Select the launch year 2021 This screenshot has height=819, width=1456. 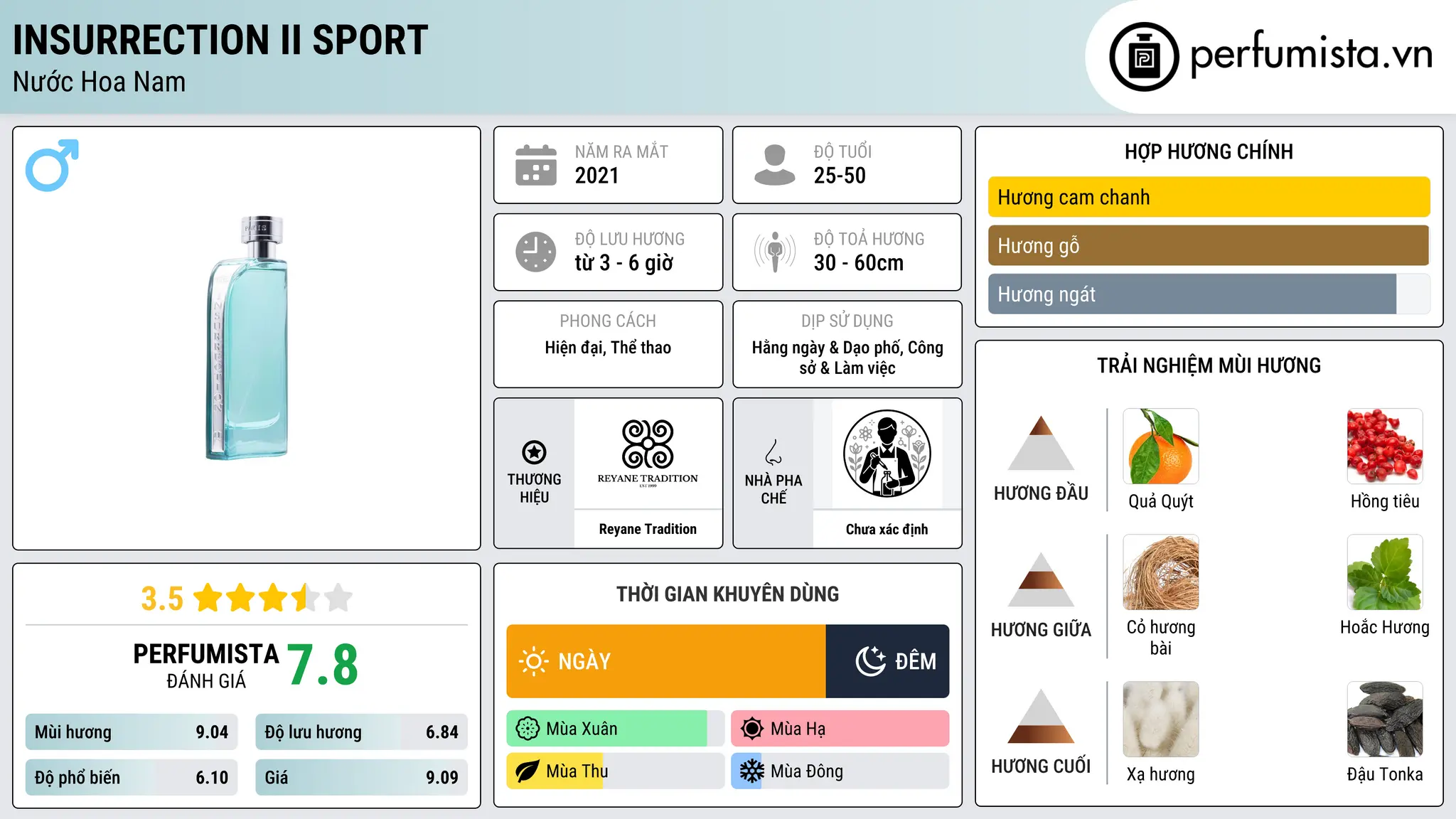pyautogui.click(x=597, y=176)
